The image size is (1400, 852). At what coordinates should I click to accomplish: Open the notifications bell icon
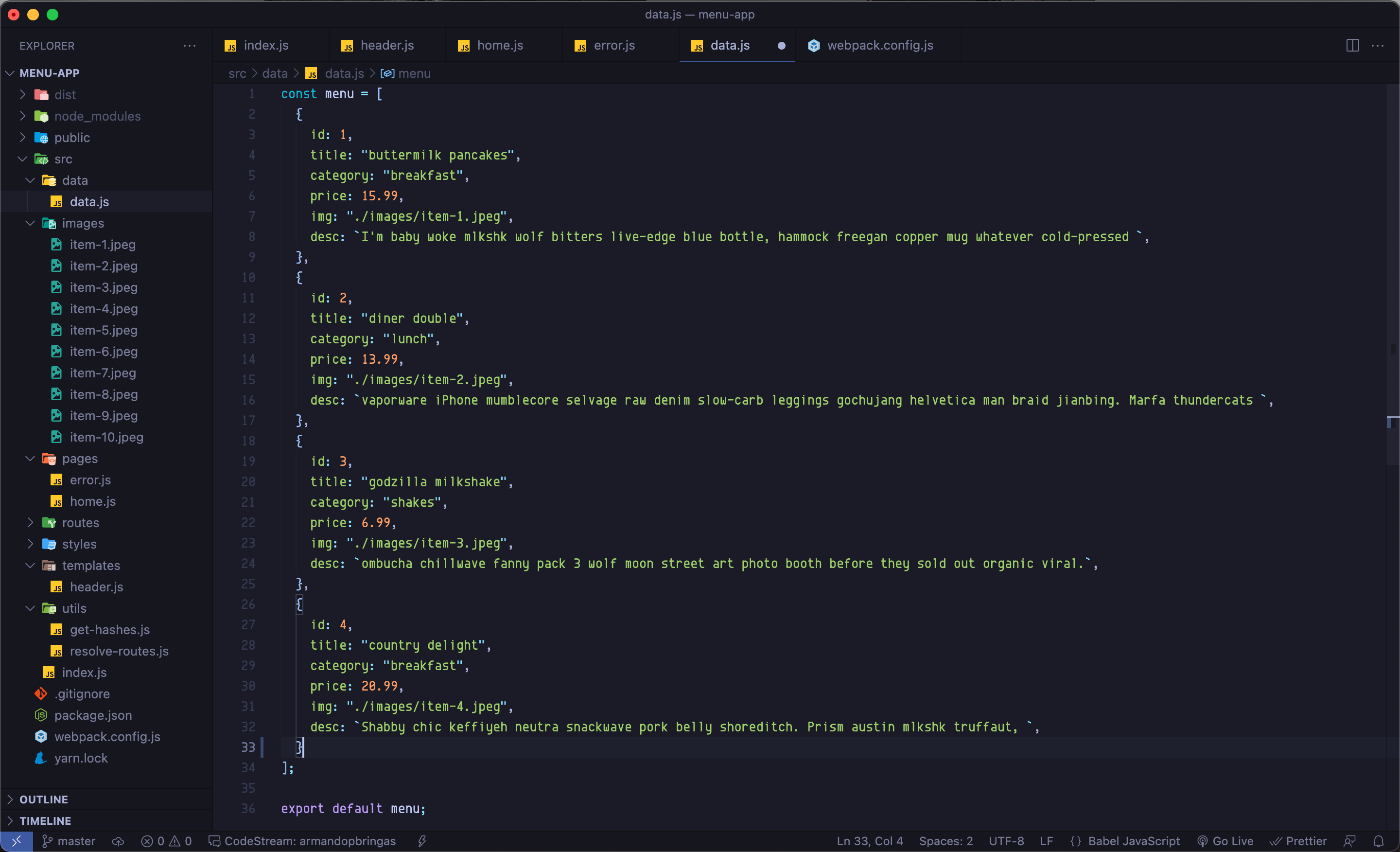click(x=1379, y=841)
